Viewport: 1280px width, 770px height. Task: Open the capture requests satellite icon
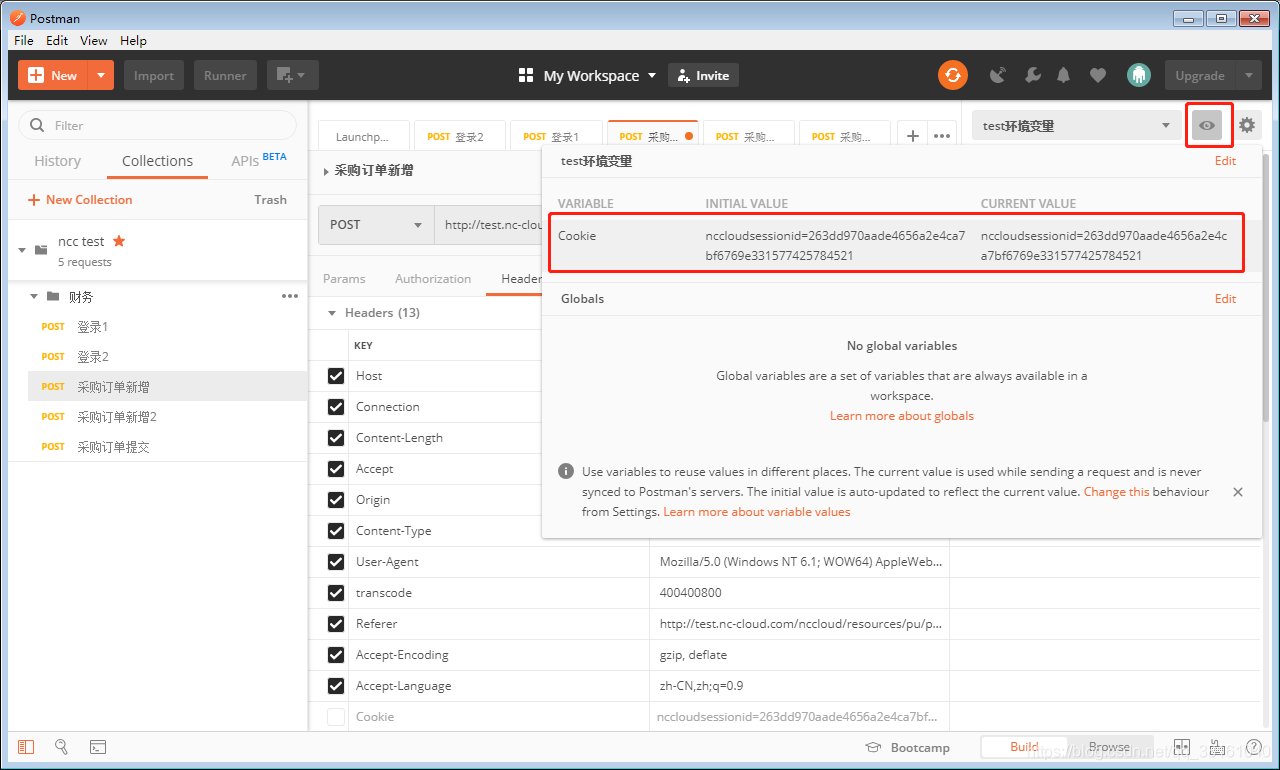[x=997, y=75]
